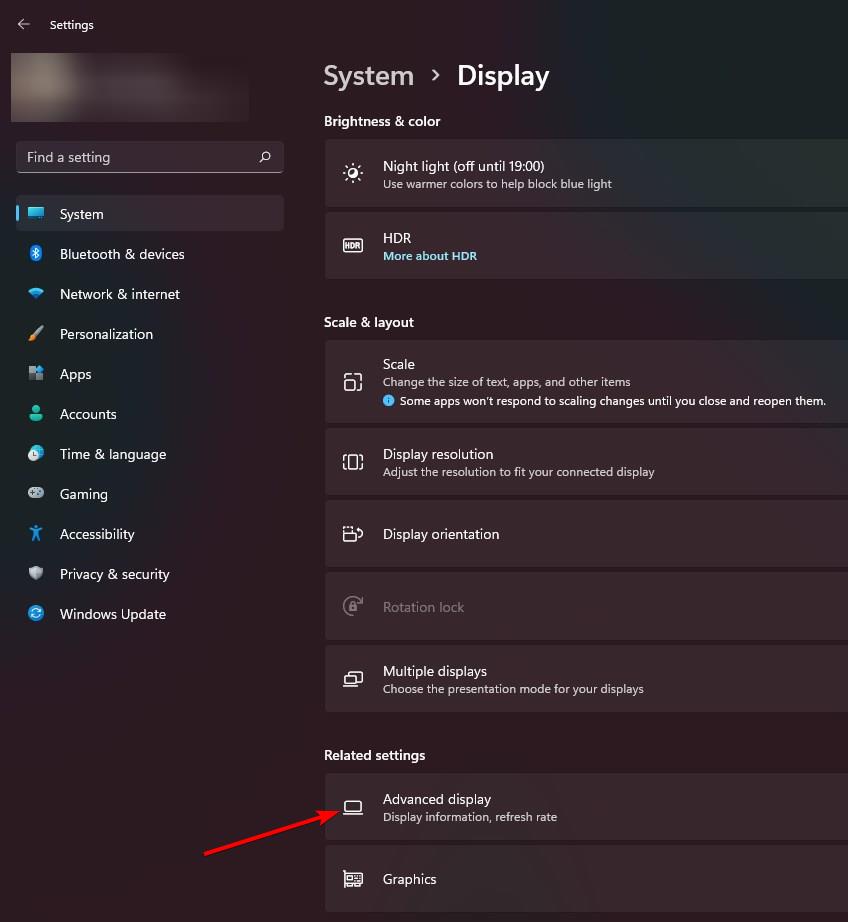Screen dimensions: 848x922
Task: Click the Related settings heading
Action: point(375,755)
